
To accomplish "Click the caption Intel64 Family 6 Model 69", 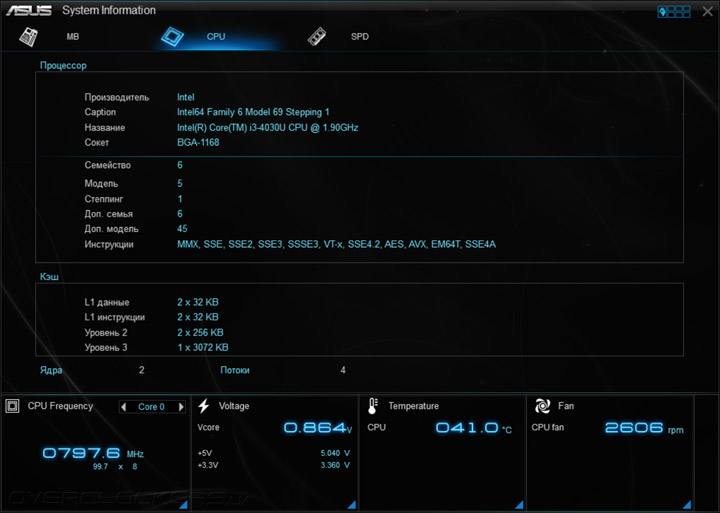I will pos(253,112).
